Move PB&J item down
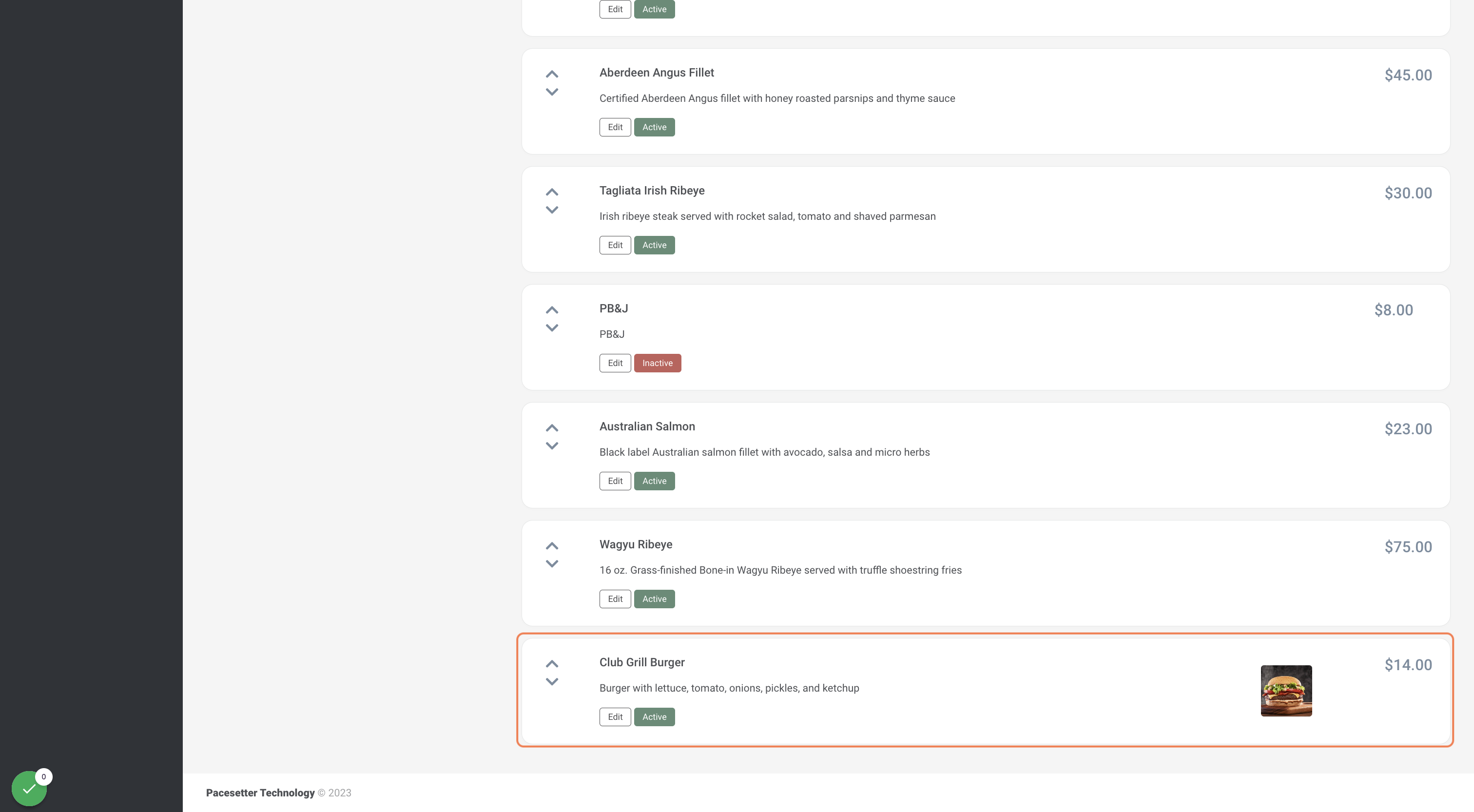The image size is (1474, 812). tap(552, 328)
